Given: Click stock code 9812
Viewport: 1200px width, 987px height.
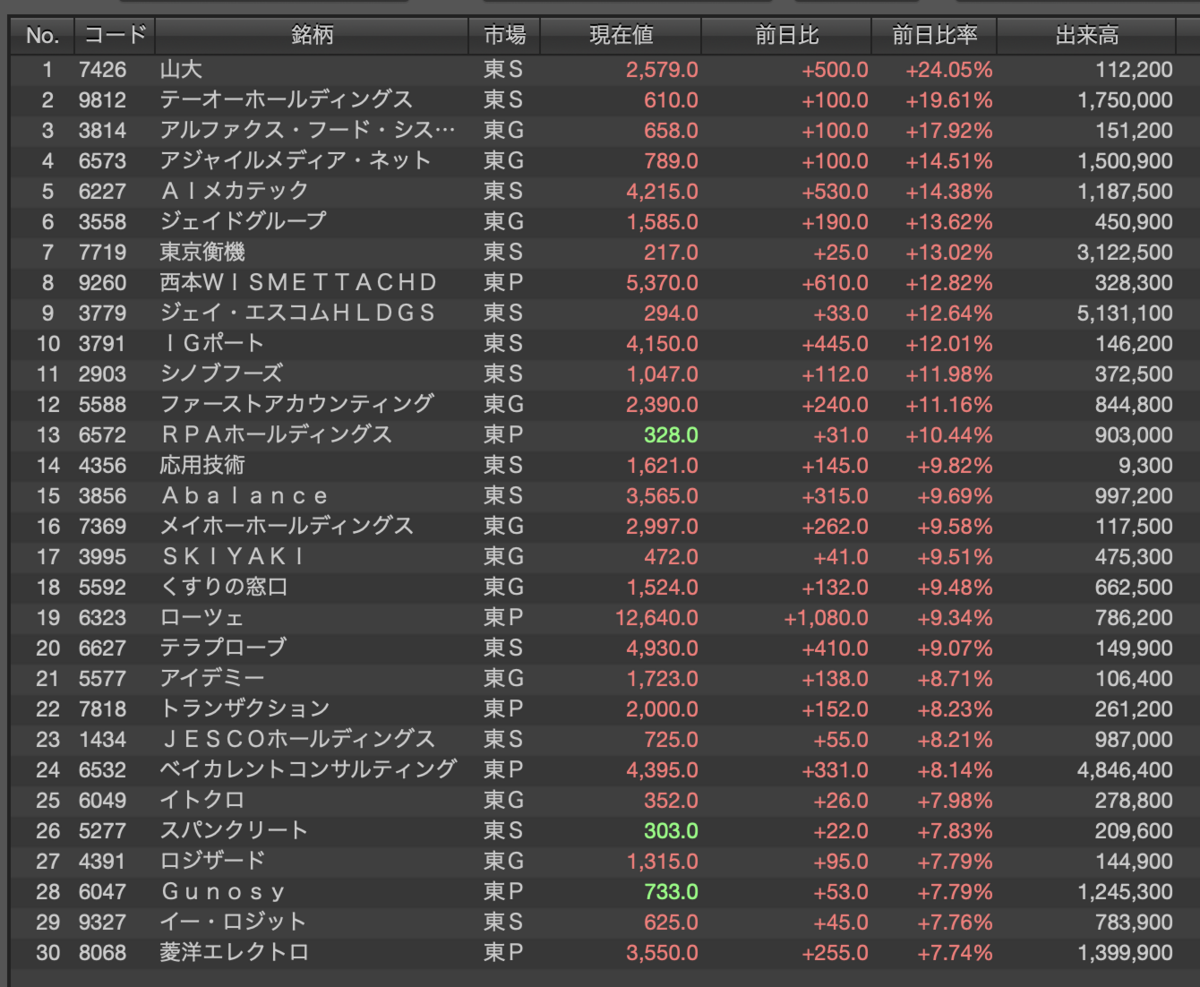Looking at the screenshot, I should (103, 100).
